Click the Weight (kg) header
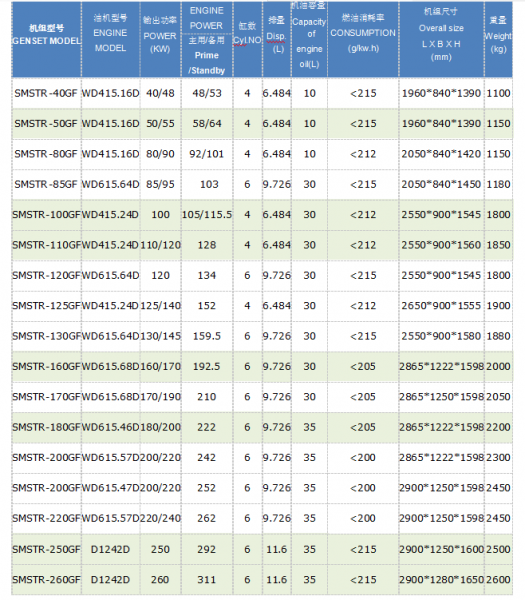 (498, 40)
